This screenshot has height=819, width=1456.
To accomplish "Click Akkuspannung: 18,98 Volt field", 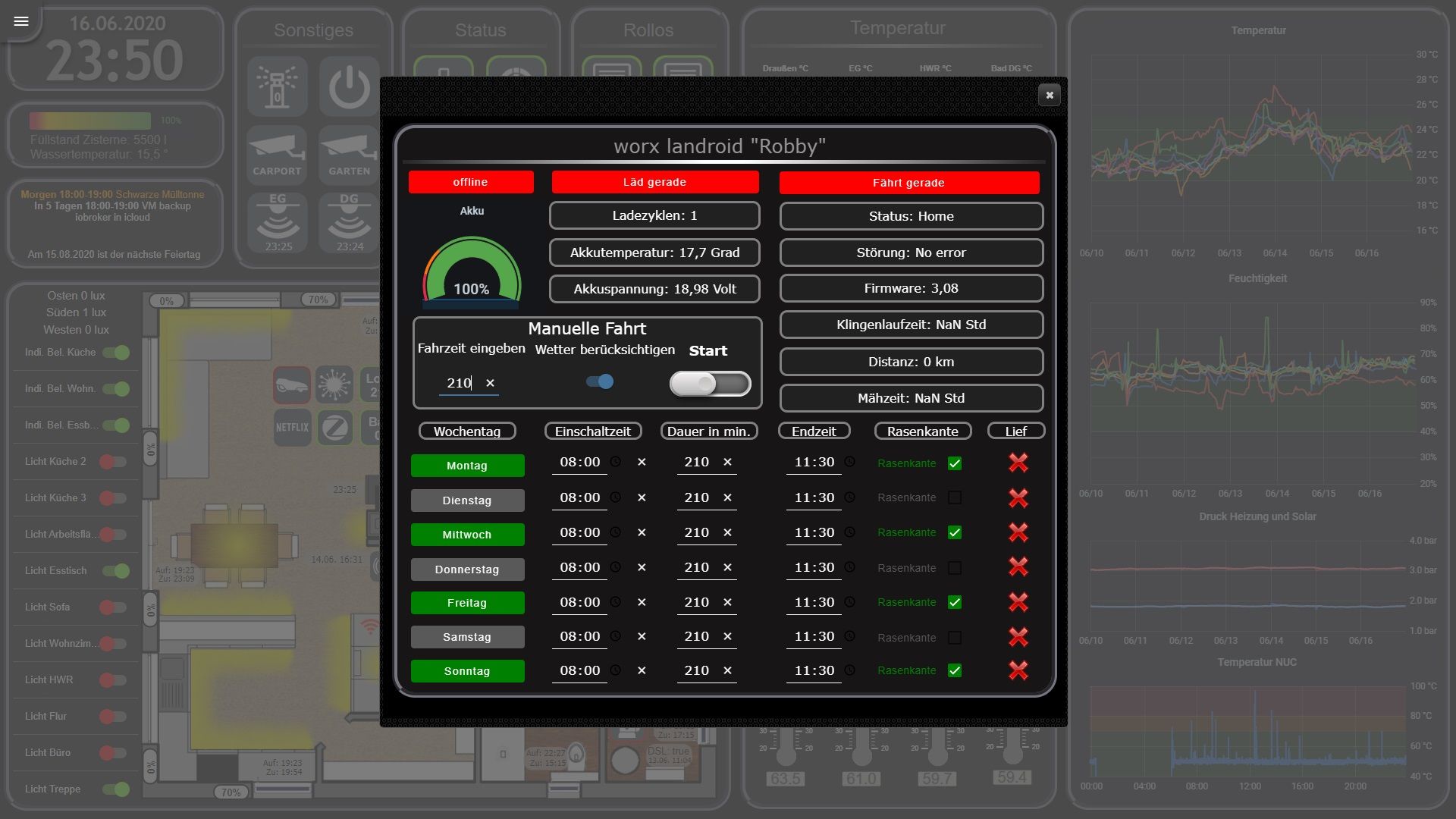I will click(654, 289).
